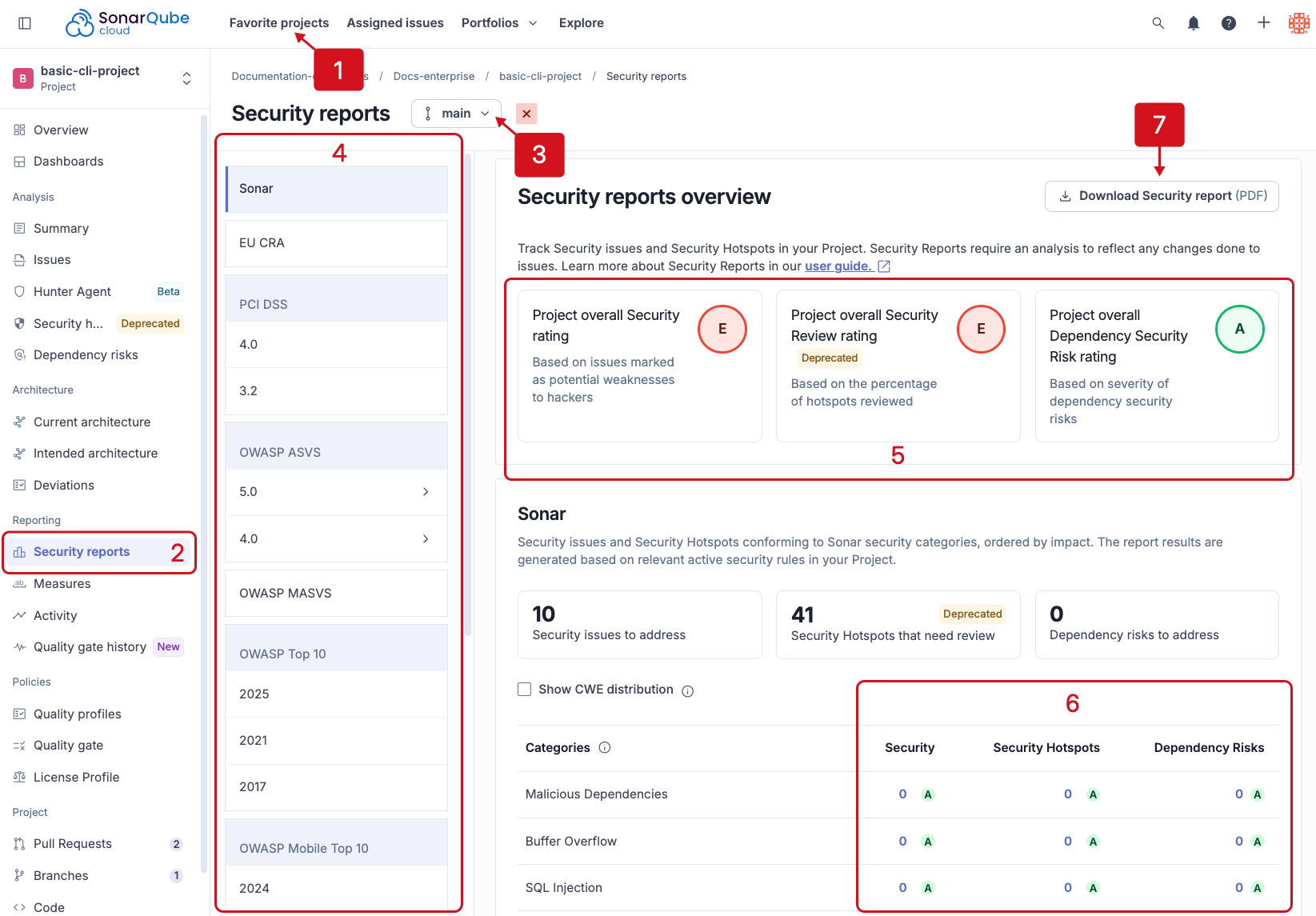Viewport: 1316px width, 916px height.
Task: Open Favorite projects
Action: pyautogui.click(x=279, y=23)
